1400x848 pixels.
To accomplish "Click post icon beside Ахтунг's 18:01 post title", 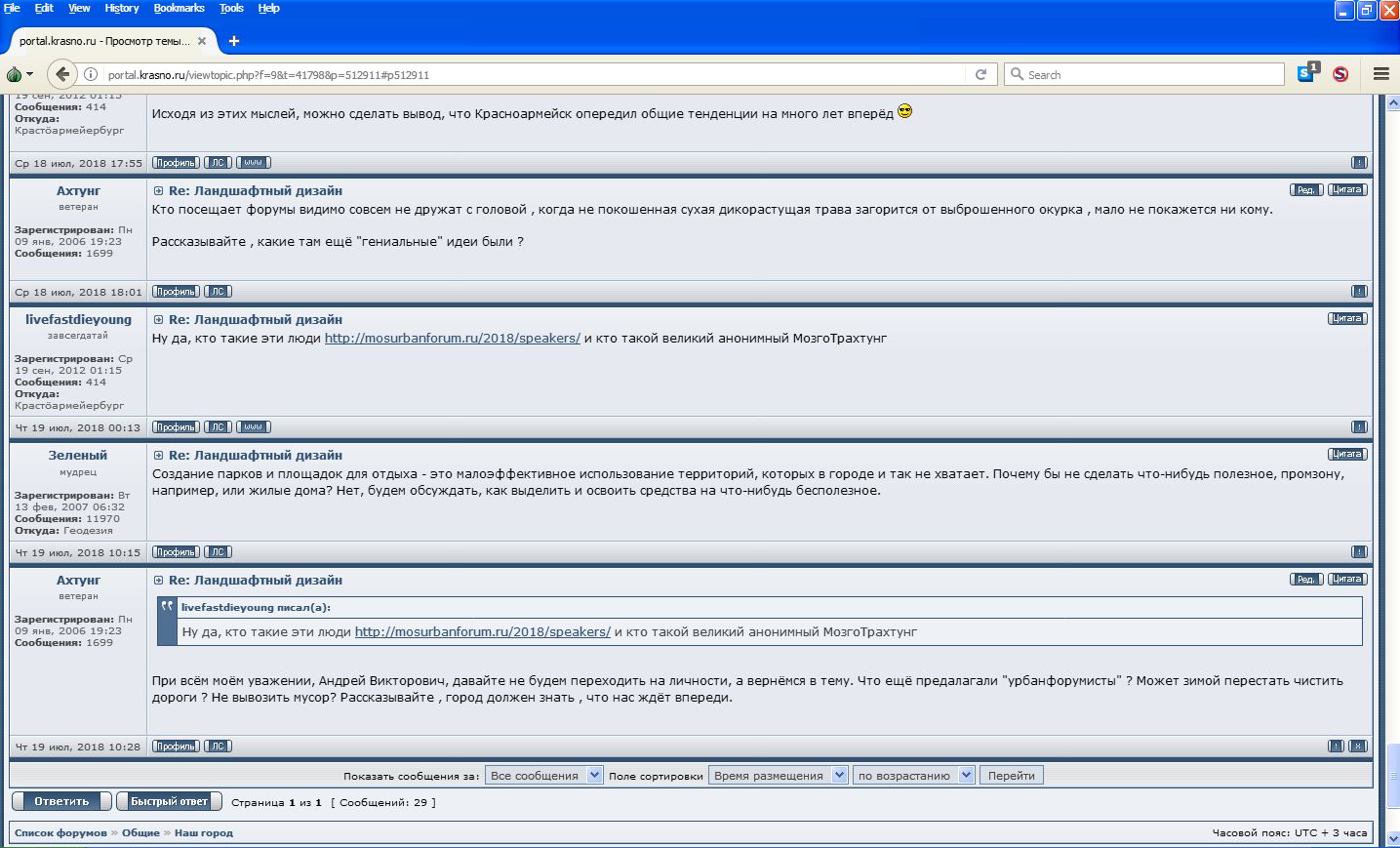I will tap(158, 191).
